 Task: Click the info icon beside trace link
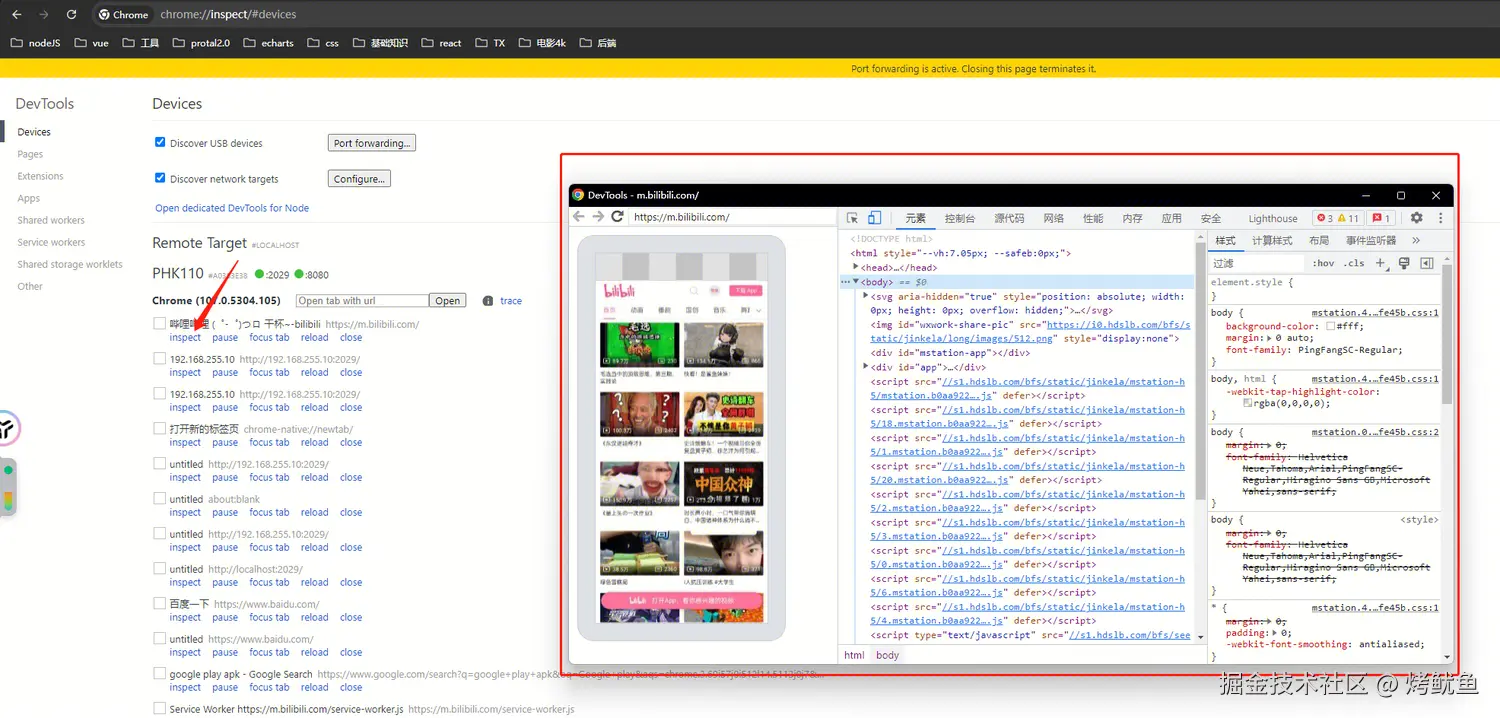(488, 301)
